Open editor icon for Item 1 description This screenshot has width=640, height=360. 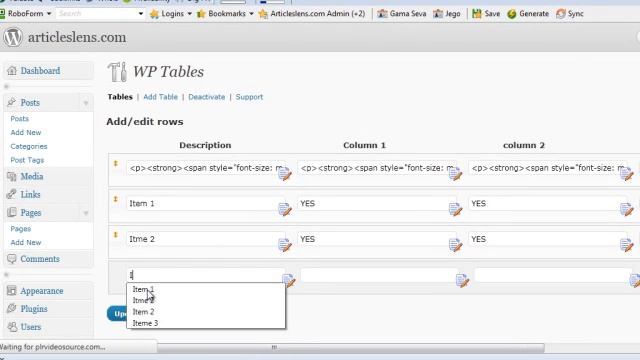coord(285,209)
